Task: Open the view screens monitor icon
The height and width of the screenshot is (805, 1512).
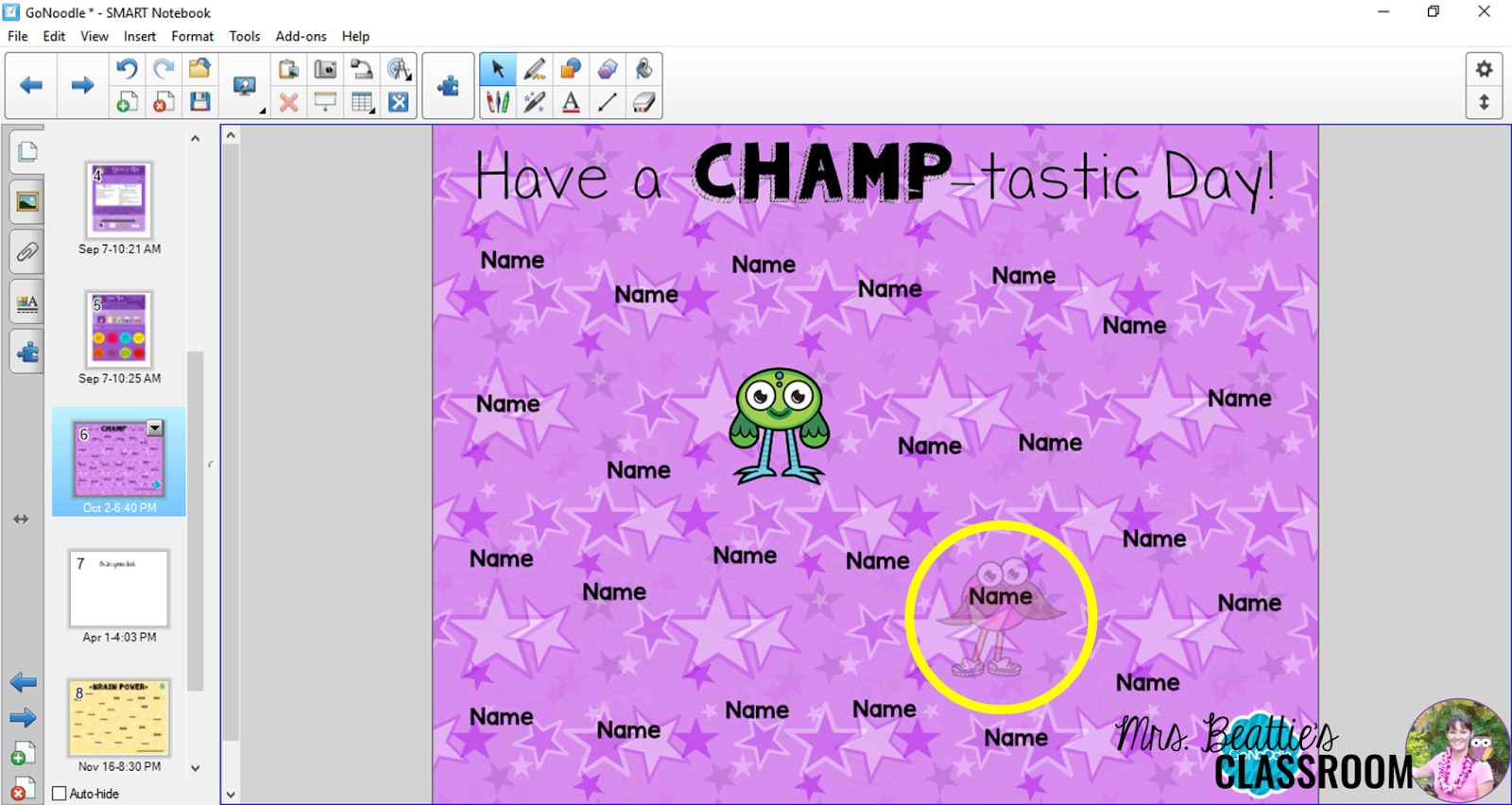Action: pos(245,87)
